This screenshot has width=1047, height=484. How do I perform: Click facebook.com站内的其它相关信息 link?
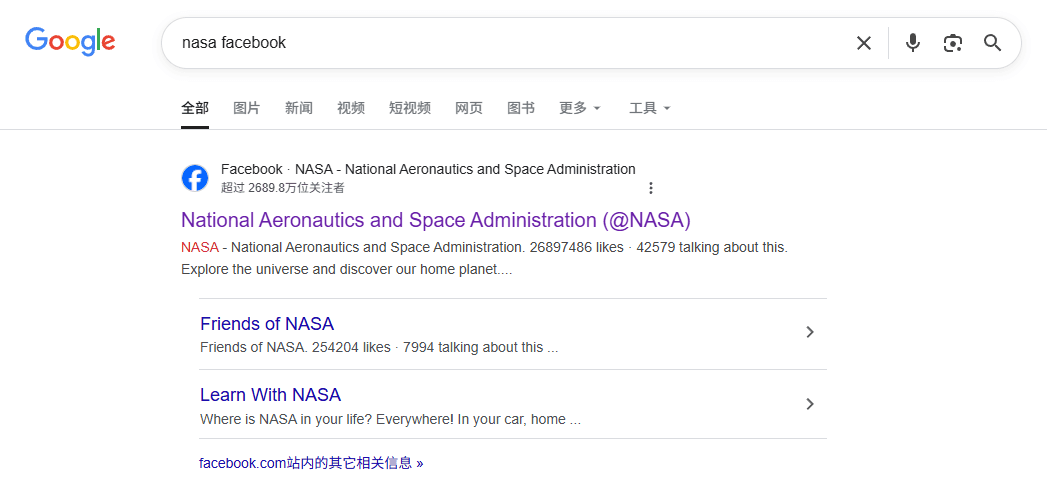pyautogui.click(x=311, y=463)
